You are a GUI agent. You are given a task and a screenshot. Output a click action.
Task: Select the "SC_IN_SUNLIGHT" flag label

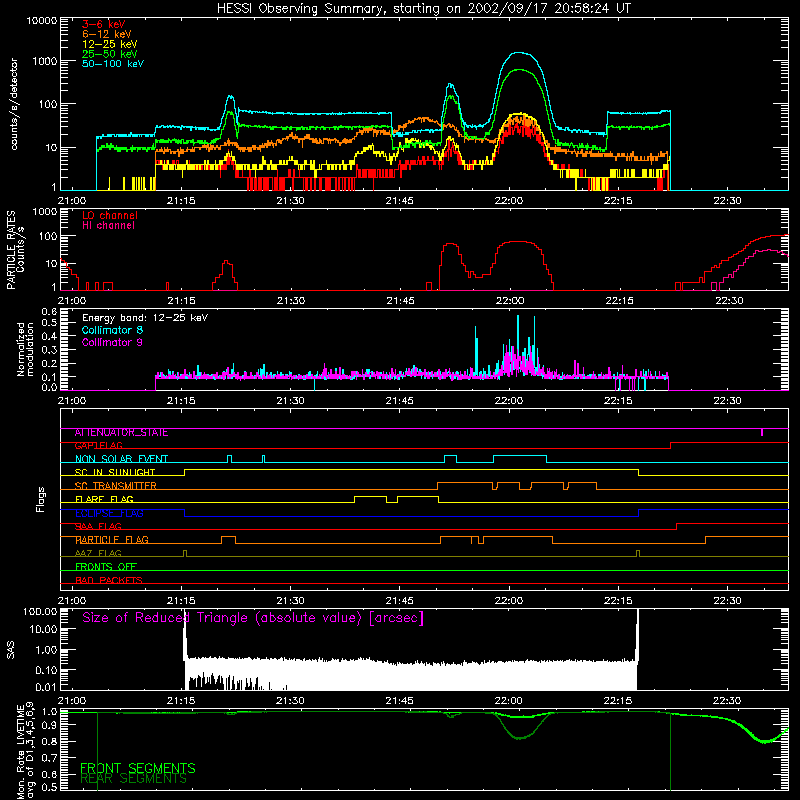115,473
